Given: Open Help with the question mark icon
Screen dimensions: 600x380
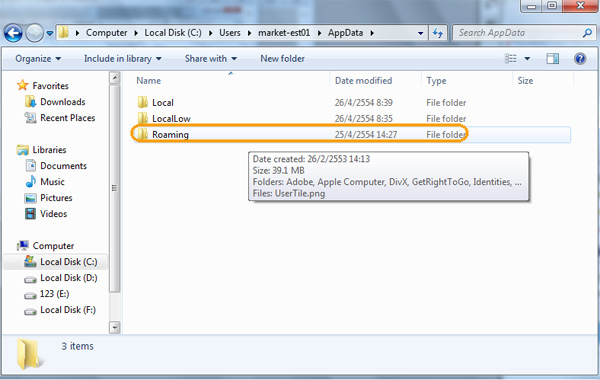Looking at the screenshot, I should click(580, 59).
